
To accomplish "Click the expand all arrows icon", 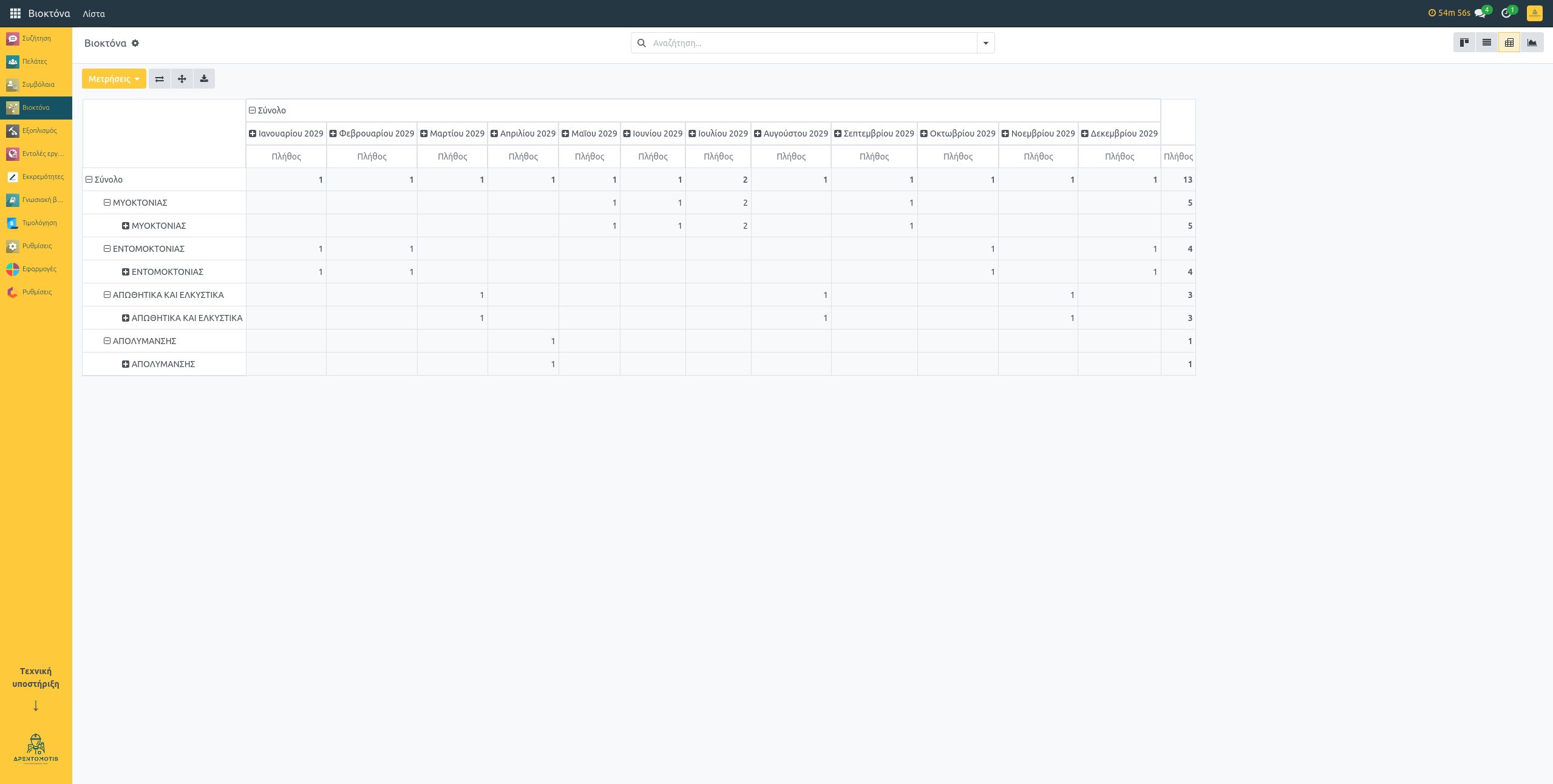I will 182,79.
